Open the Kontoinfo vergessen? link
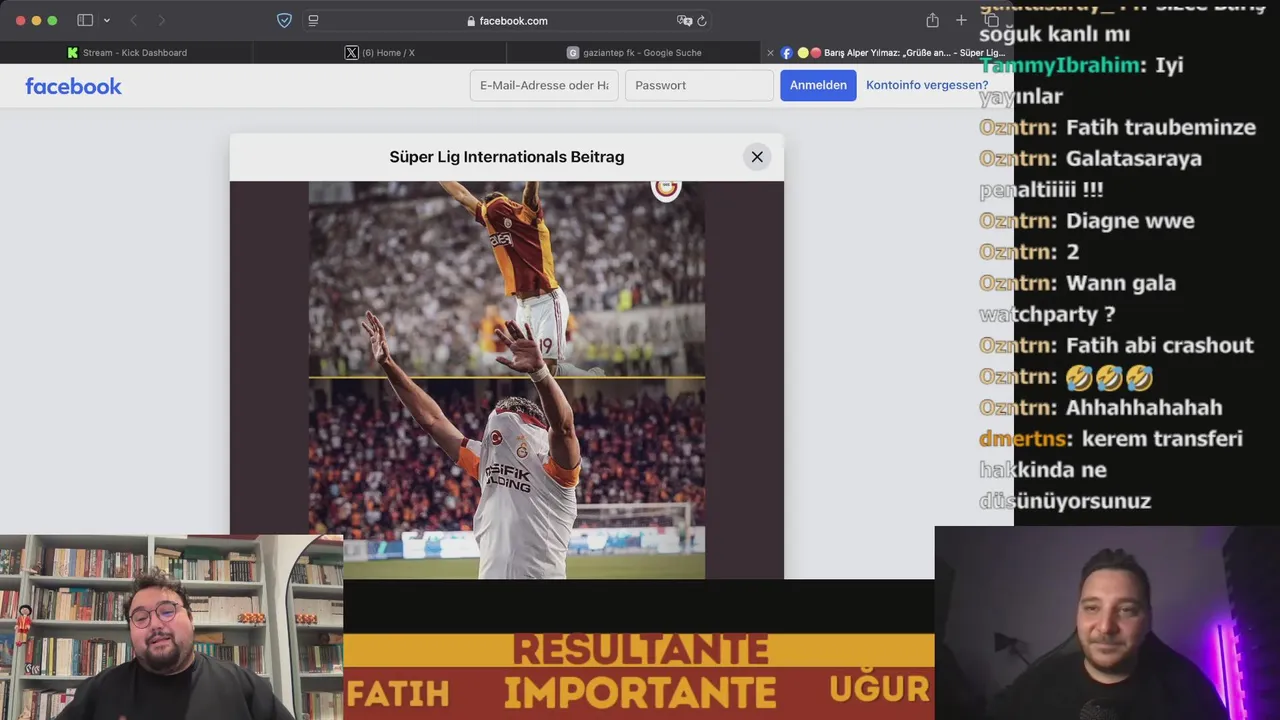The image size is (1280, 720). coord(927,85)
